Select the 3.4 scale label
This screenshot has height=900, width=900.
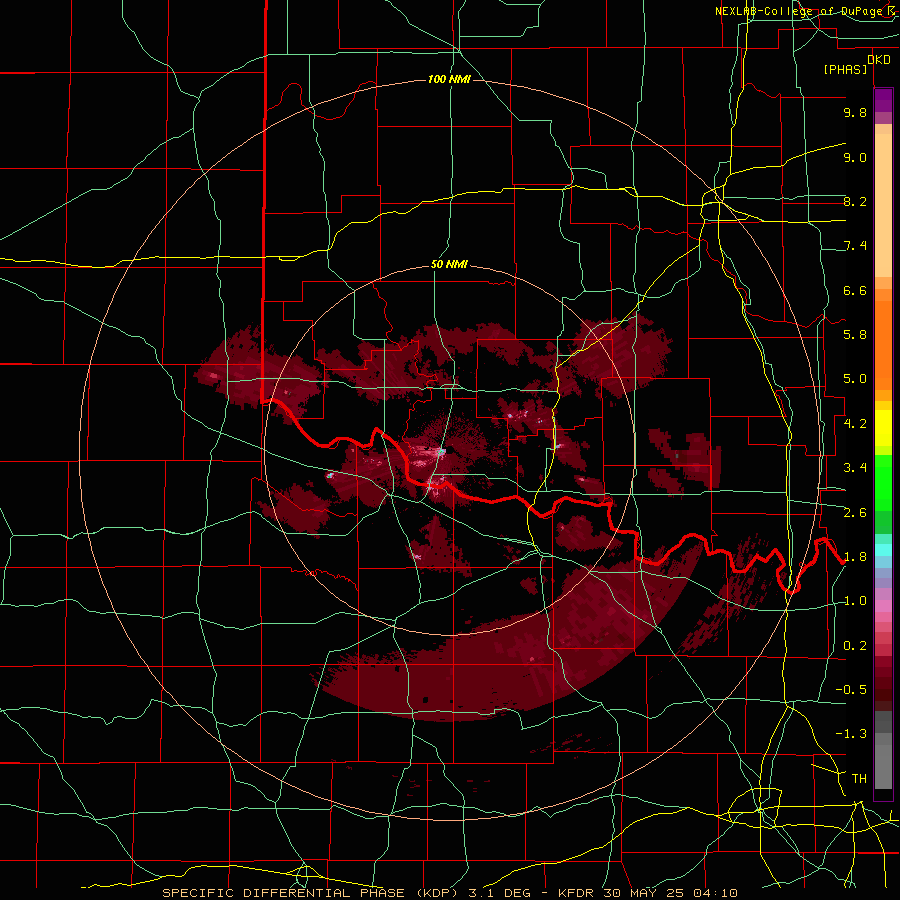click(855, 468)
